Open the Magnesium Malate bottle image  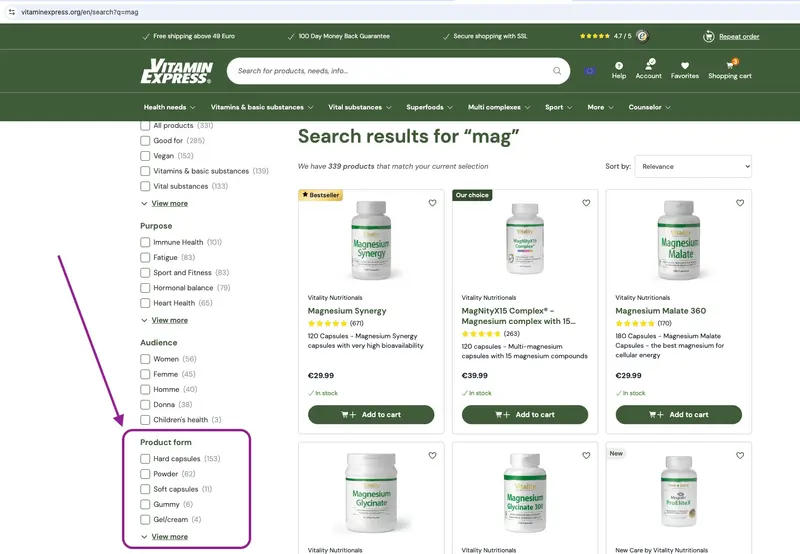(679, 240)
